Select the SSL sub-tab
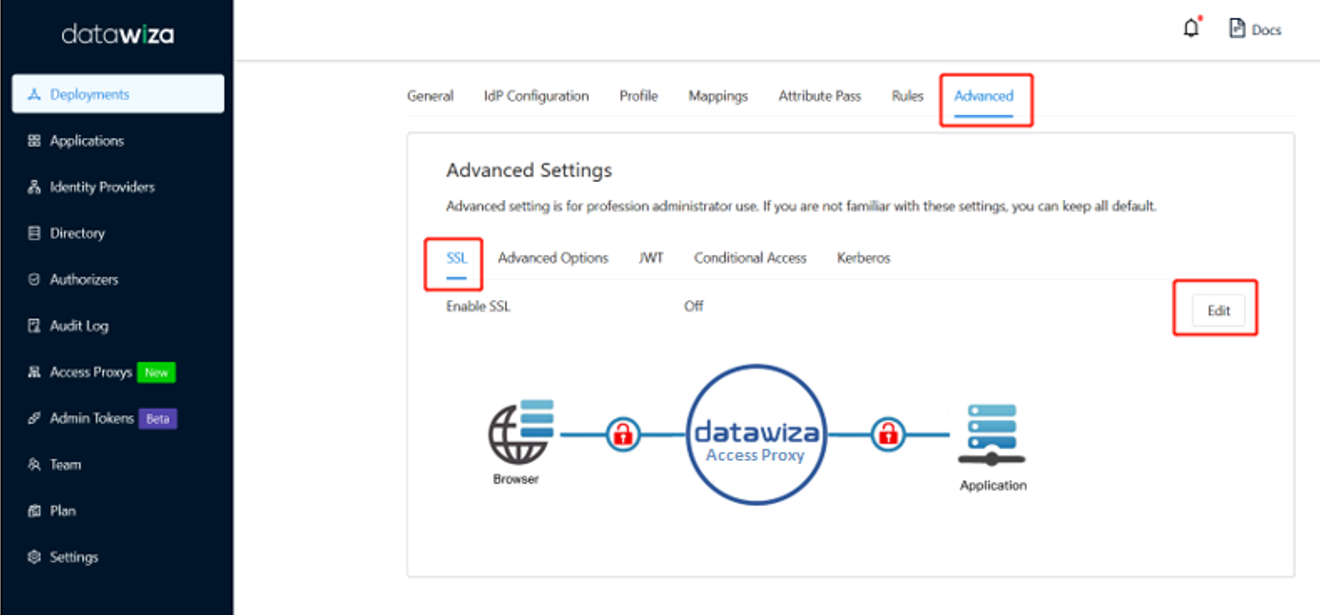This screenshot has height=615, width=1320. tap(457, 258)
